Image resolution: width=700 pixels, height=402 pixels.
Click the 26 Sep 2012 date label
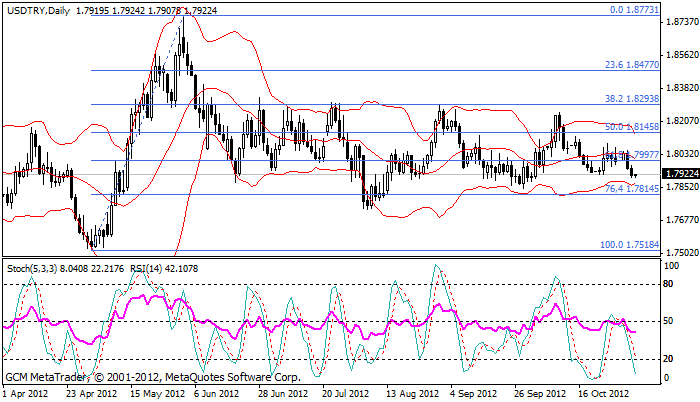540,394
